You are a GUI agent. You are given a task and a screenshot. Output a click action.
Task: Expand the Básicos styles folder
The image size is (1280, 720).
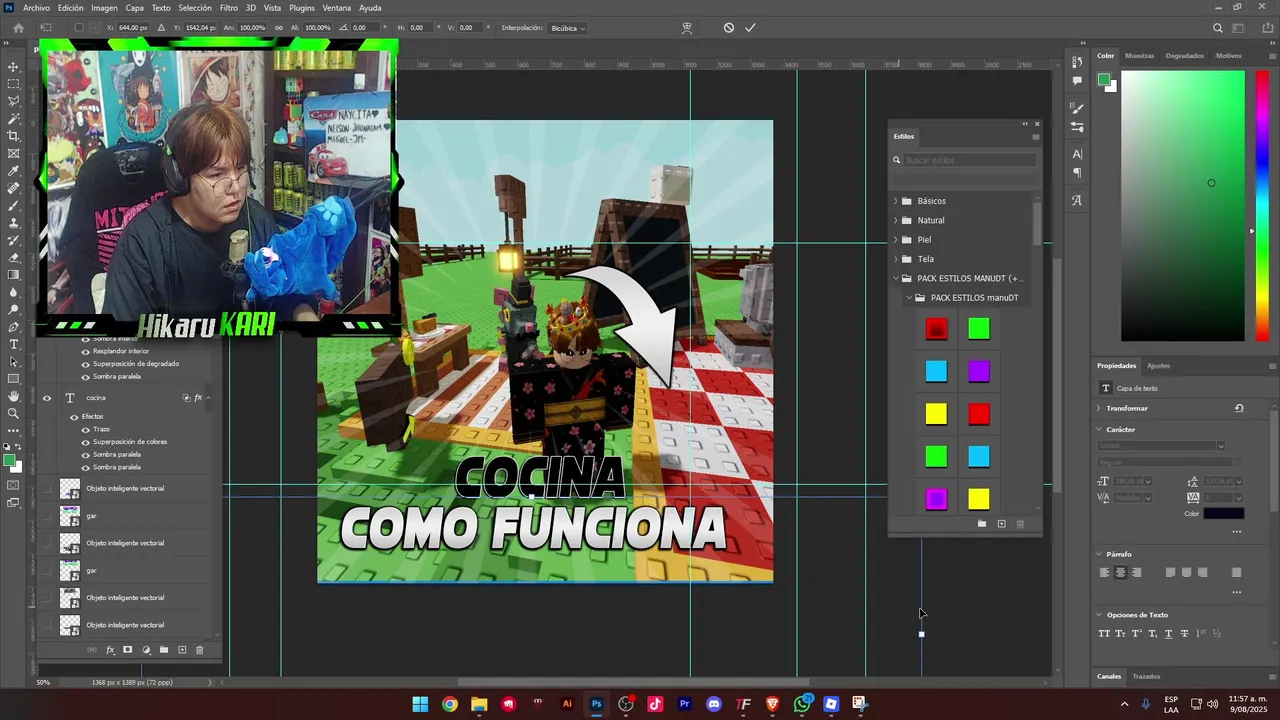pyautogui.click(x=895, y=201)
